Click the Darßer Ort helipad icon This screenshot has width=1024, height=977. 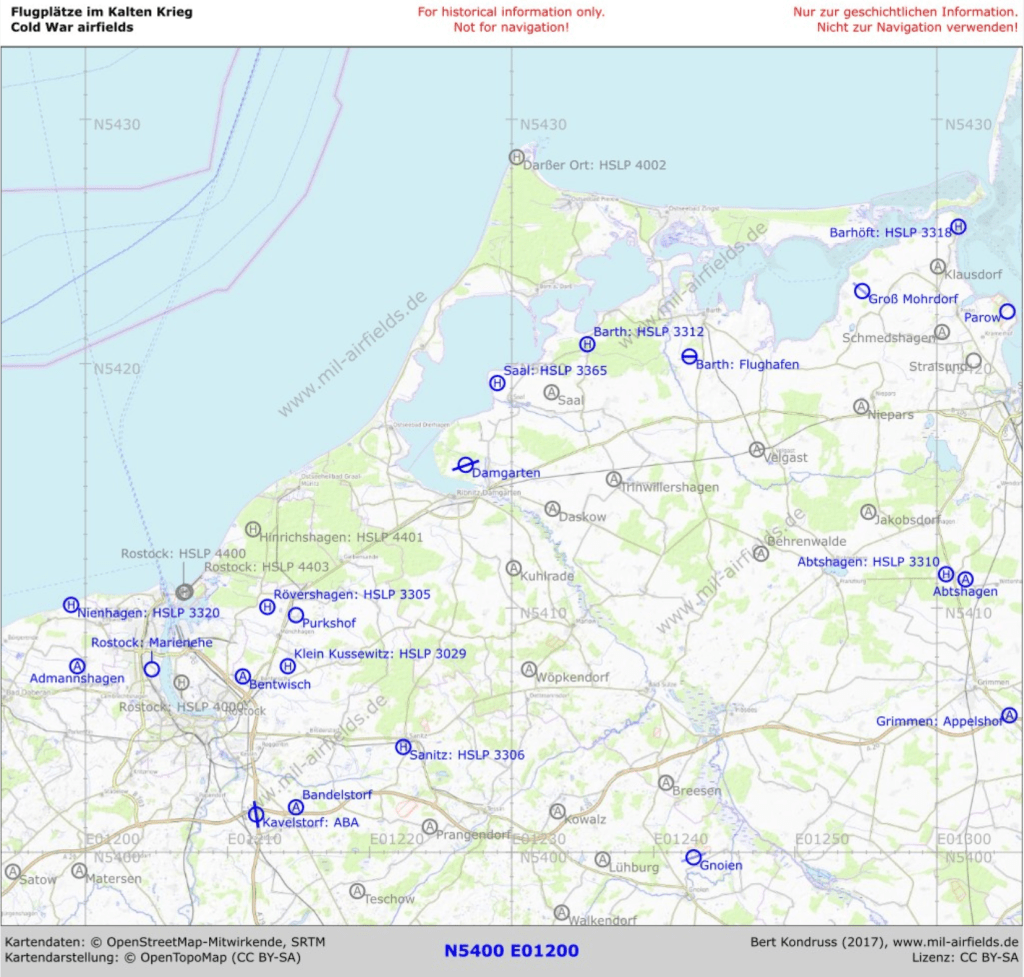pyautogui.click(x=516, y=157)
